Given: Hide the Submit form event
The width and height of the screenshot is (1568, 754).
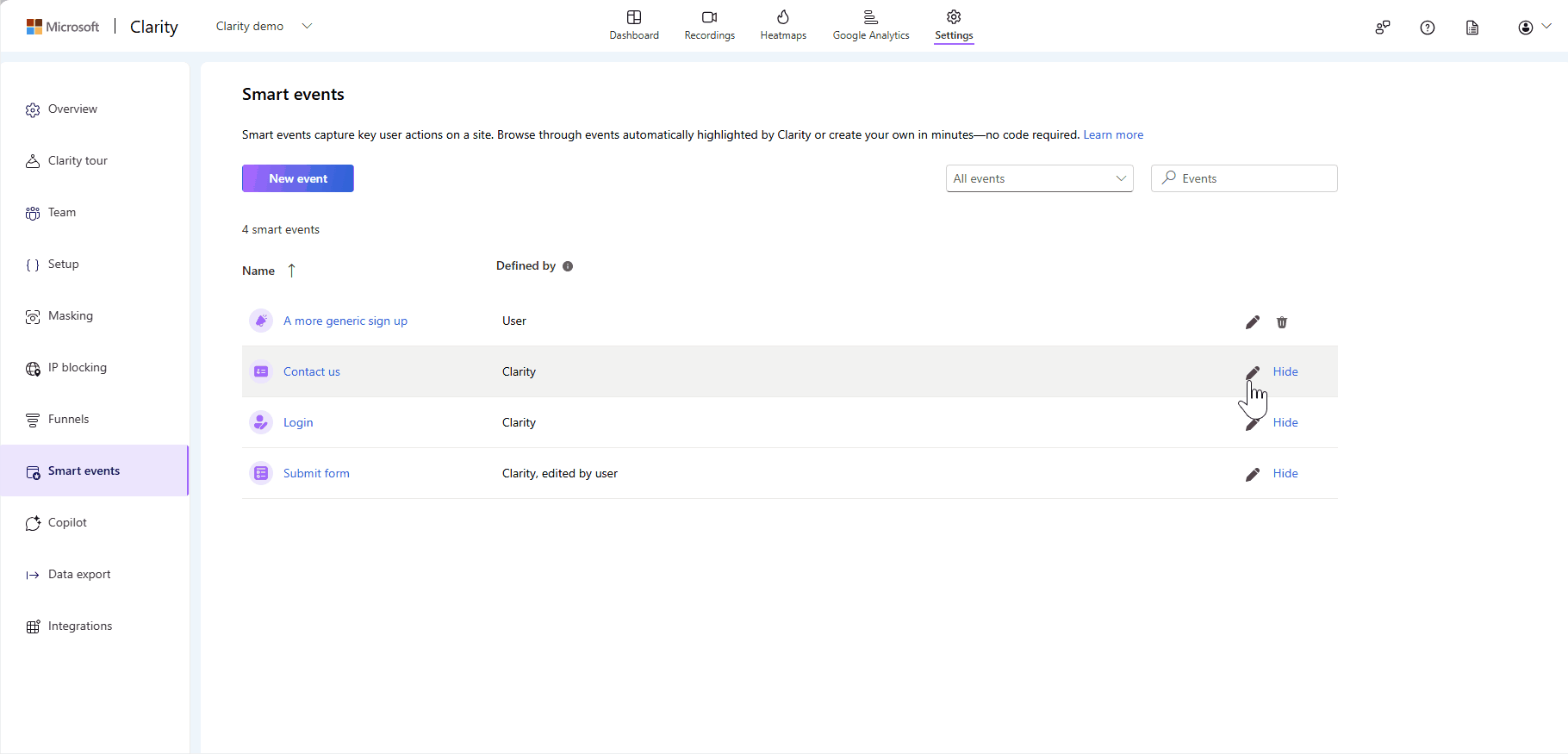Looking at the screenshot, I should pyautogui.click(x=1285, y=473).
